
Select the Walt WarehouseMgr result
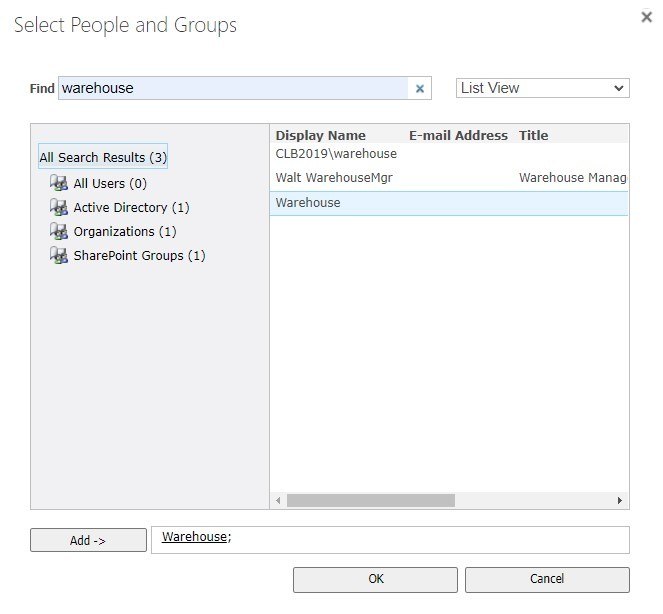pyautogui.click(x=334, y=178)
